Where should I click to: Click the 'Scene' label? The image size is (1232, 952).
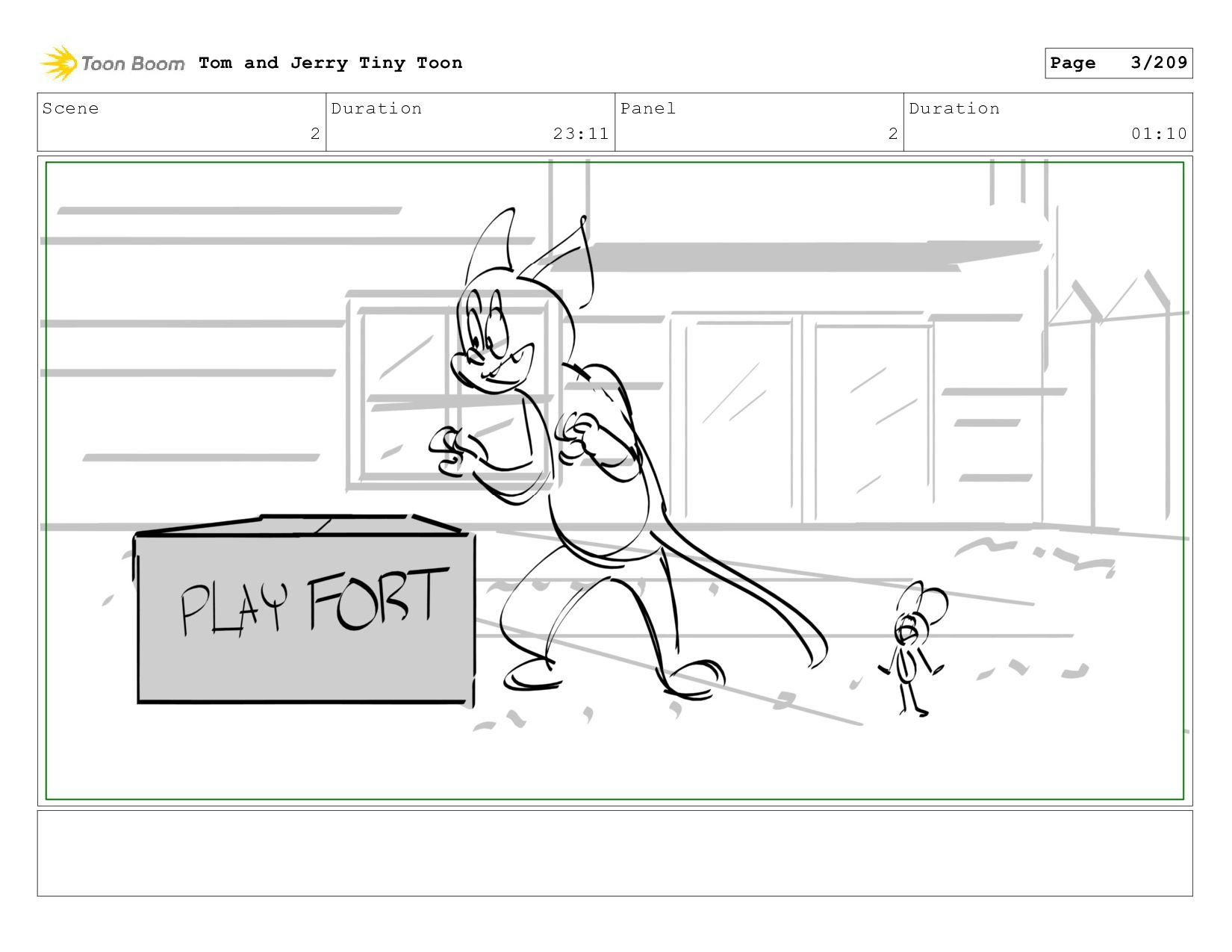click(70, 108)
